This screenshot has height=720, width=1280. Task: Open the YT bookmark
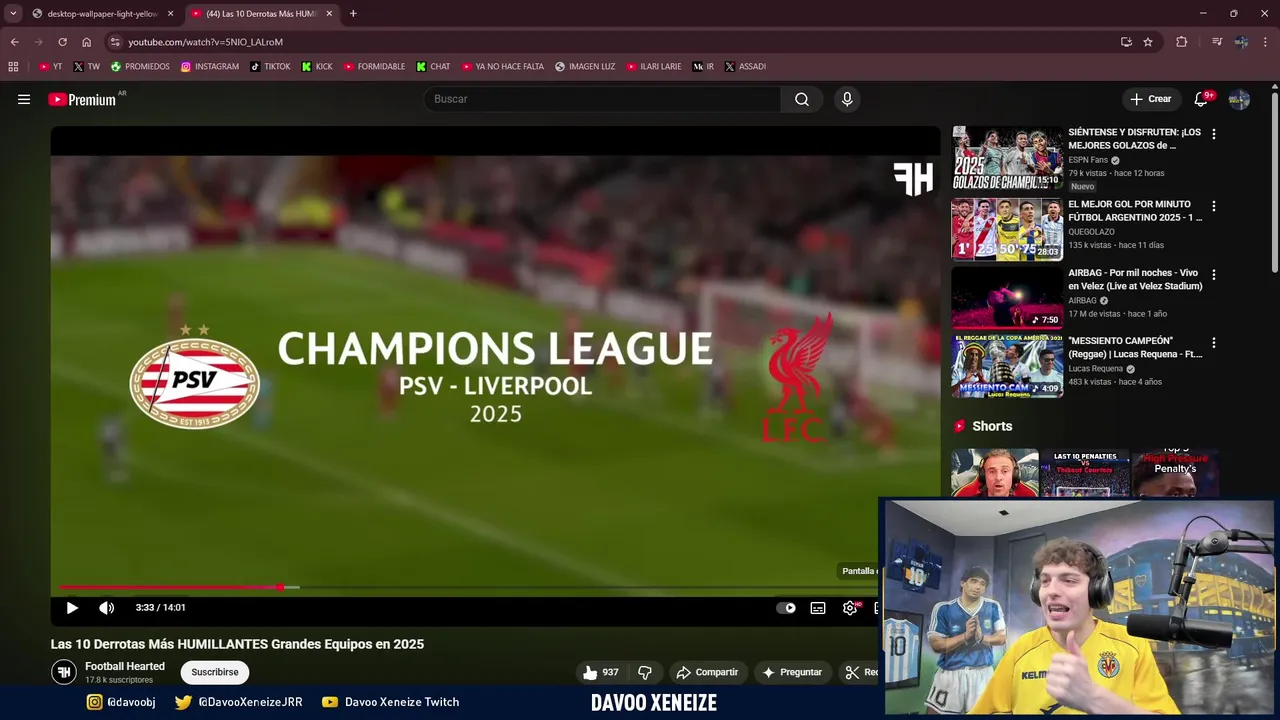(x=50, y=67)
